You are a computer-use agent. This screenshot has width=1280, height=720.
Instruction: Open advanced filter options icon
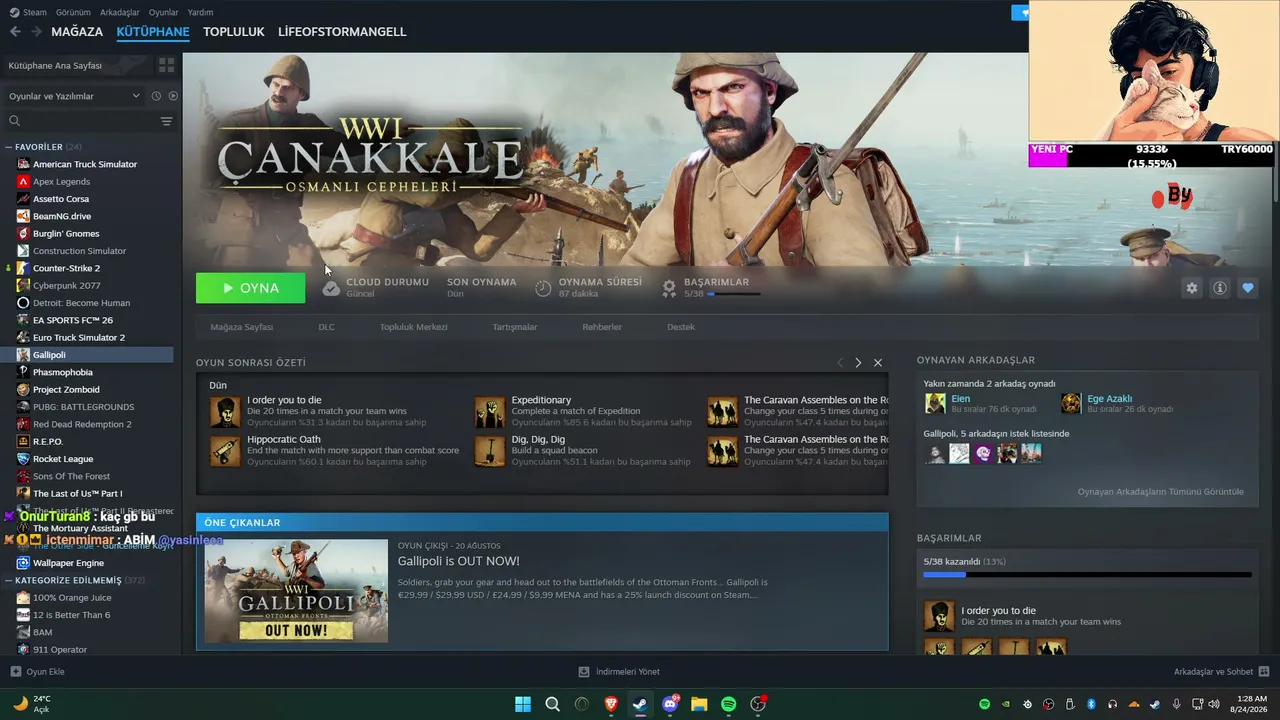(x=166, y=121)
